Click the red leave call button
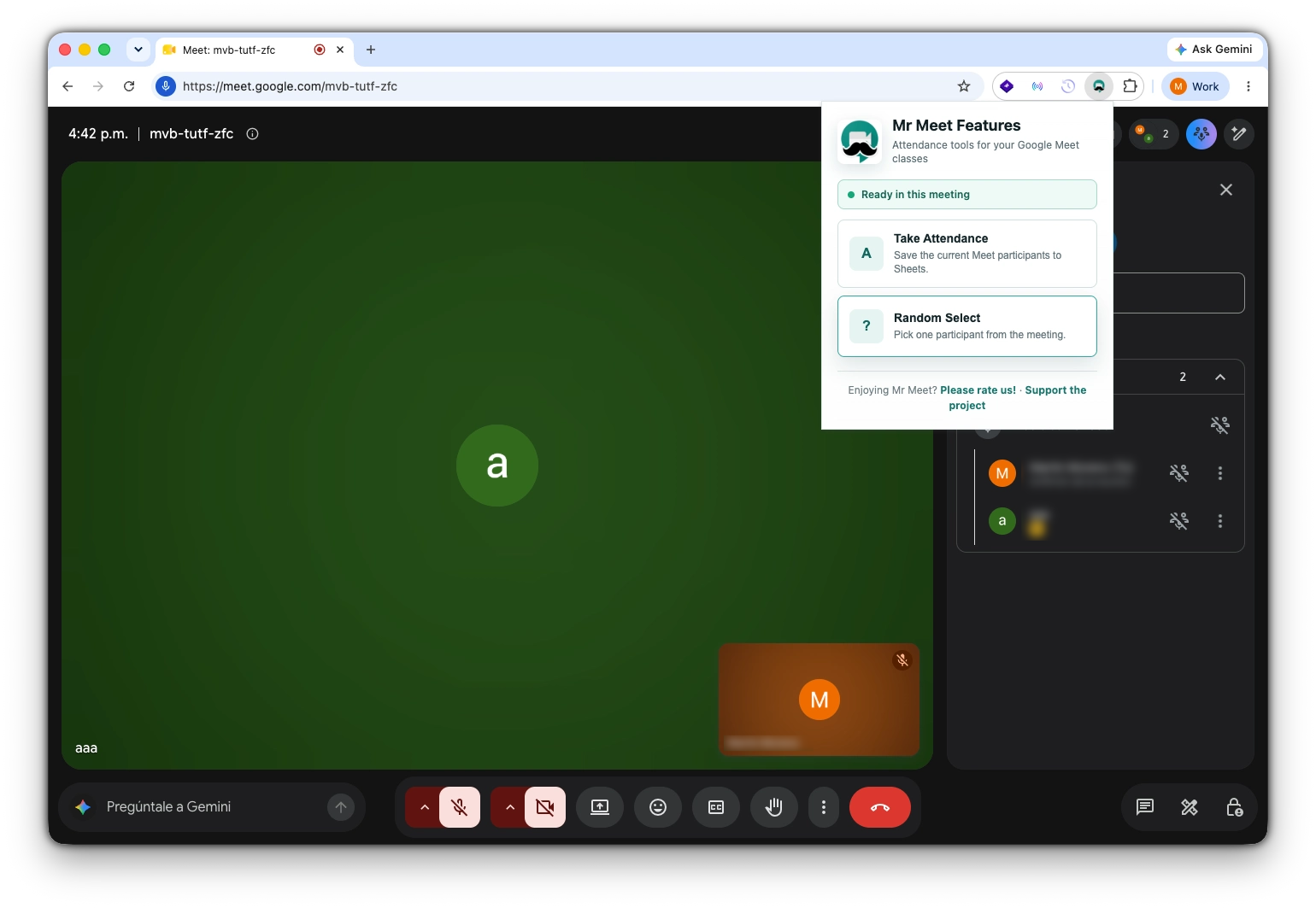Image resolution: width=1316 pixels, height=908 pixels. click(x=880, y=807)
